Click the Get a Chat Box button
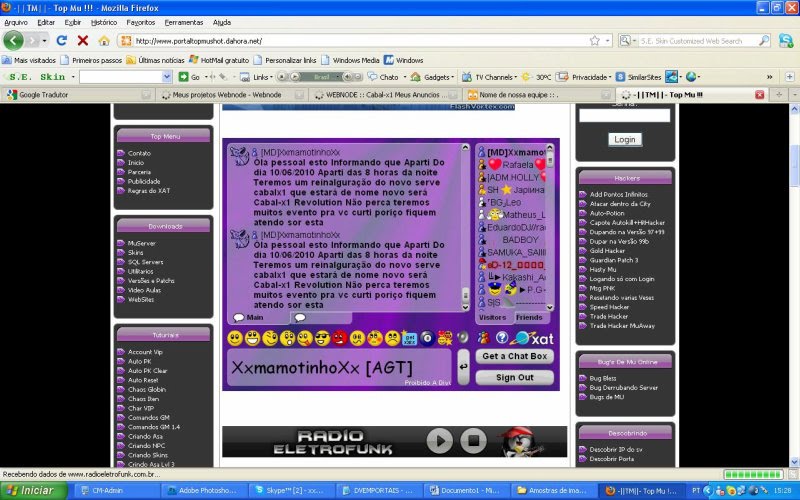Screen dimensions: 800x500 pyautogui.click(x=514, y=356)
